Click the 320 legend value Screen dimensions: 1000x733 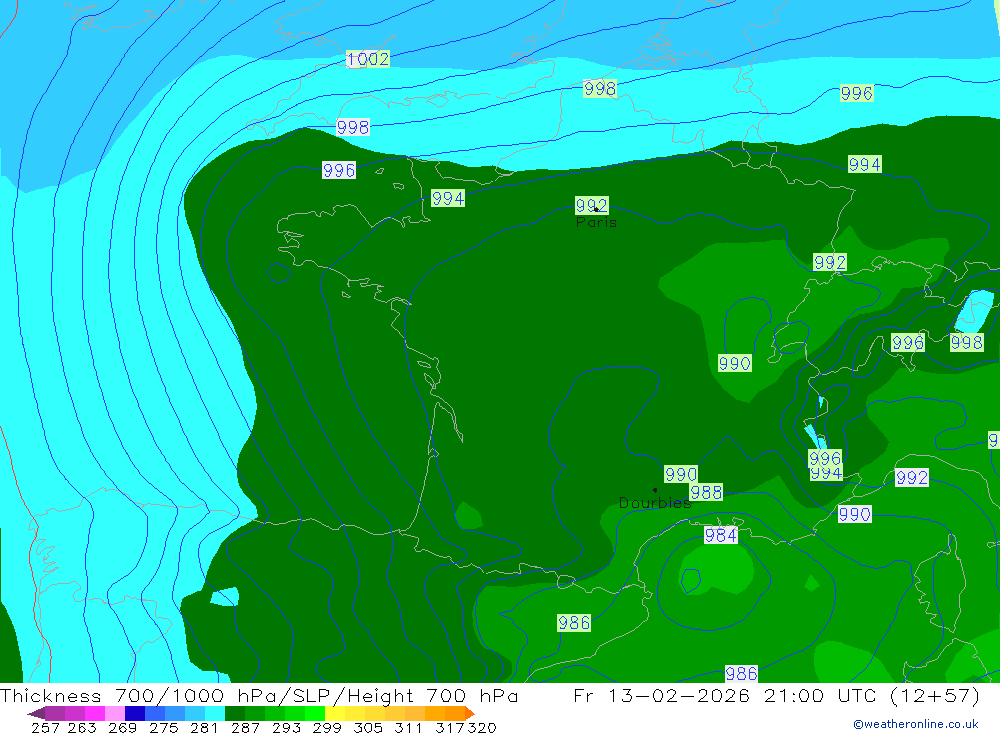coord(482,728)
